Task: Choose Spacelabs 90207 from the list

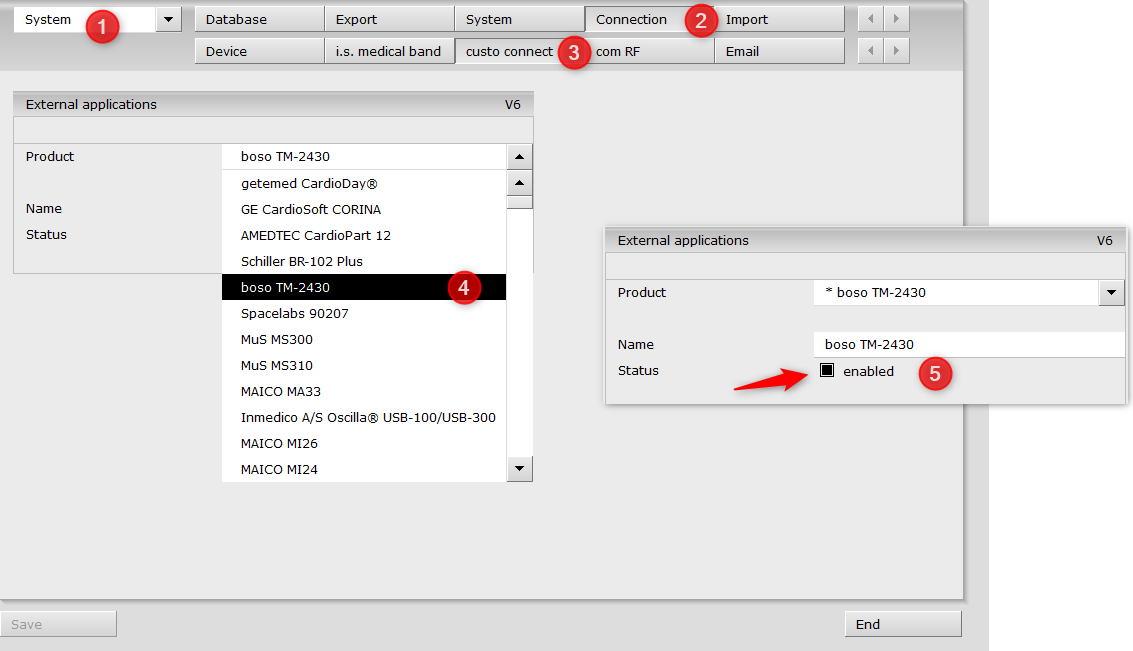Action: (363, 314)
